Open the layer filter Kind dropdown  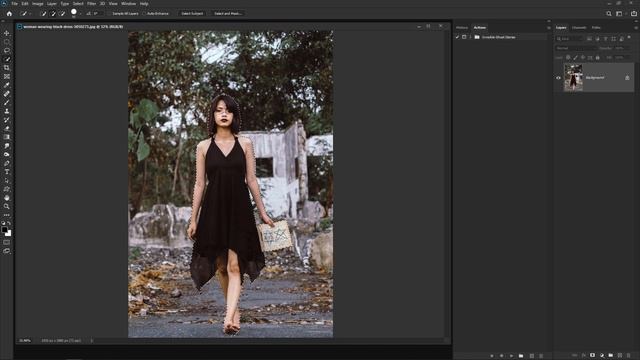click(570, 38)
